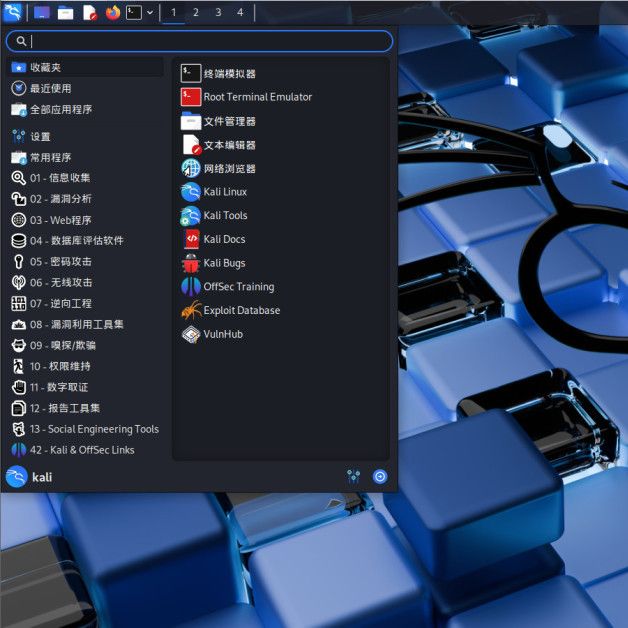Open Kali Docs link

coord(282,239)
